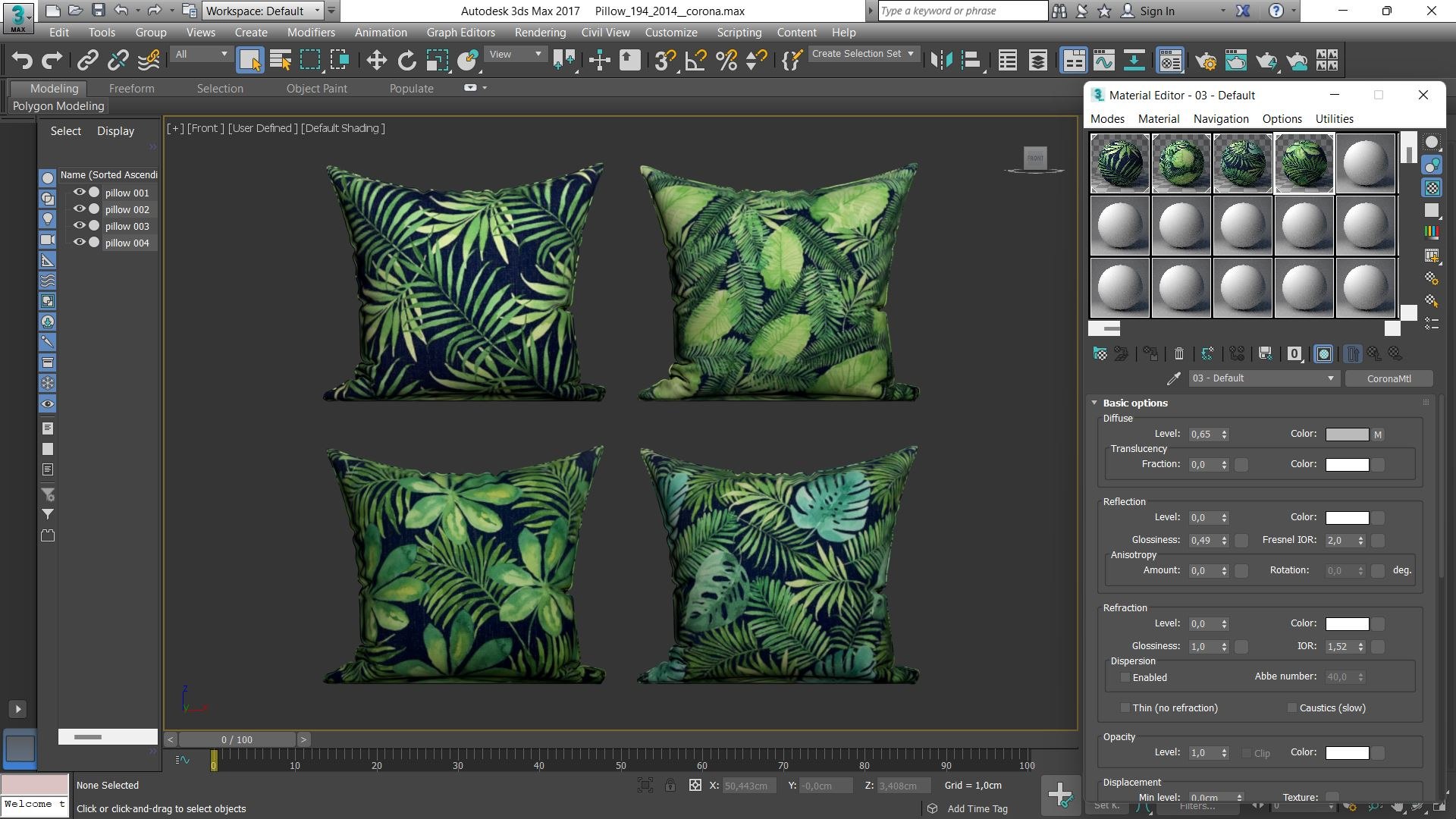This screenshot has width=1456, height=819.
Task: Pick material from object eyedropper
Action: [1173, 378]
